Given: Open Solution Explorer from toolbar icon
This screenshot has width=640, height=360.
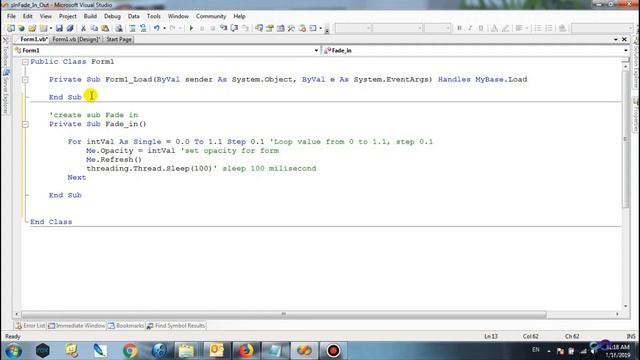Looking at the screenshot, I should [259, 28].
